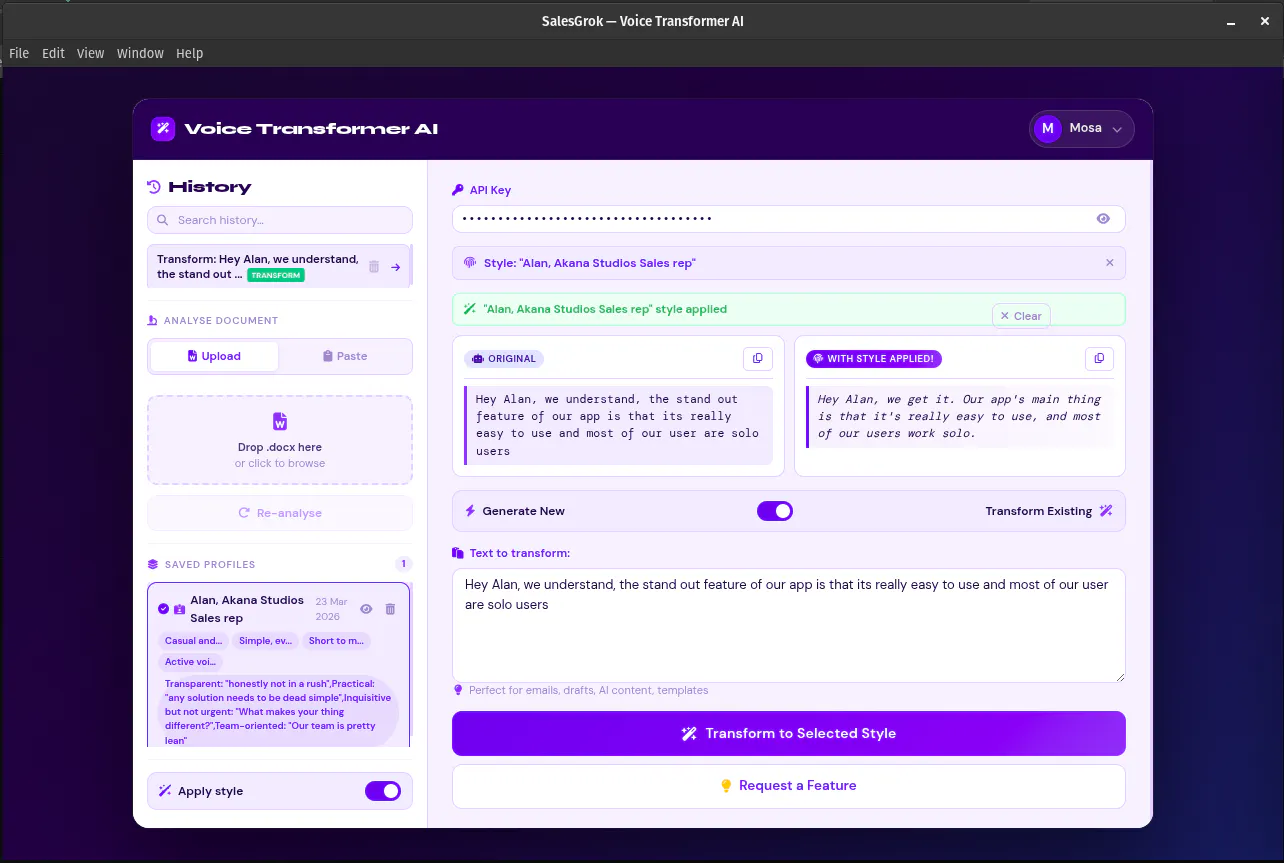Switch the Generate New / Transform Existing toggle
1284x863 pixels.
(775, 511)
